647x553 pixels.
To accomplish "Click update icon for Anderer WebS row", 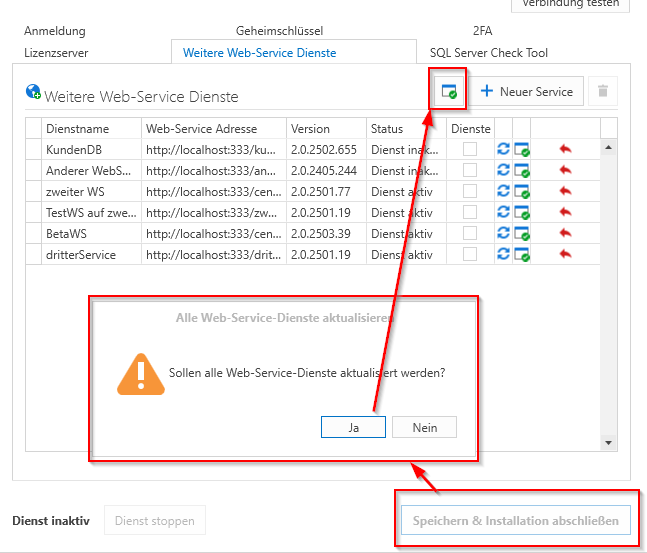I will point(521,171).
